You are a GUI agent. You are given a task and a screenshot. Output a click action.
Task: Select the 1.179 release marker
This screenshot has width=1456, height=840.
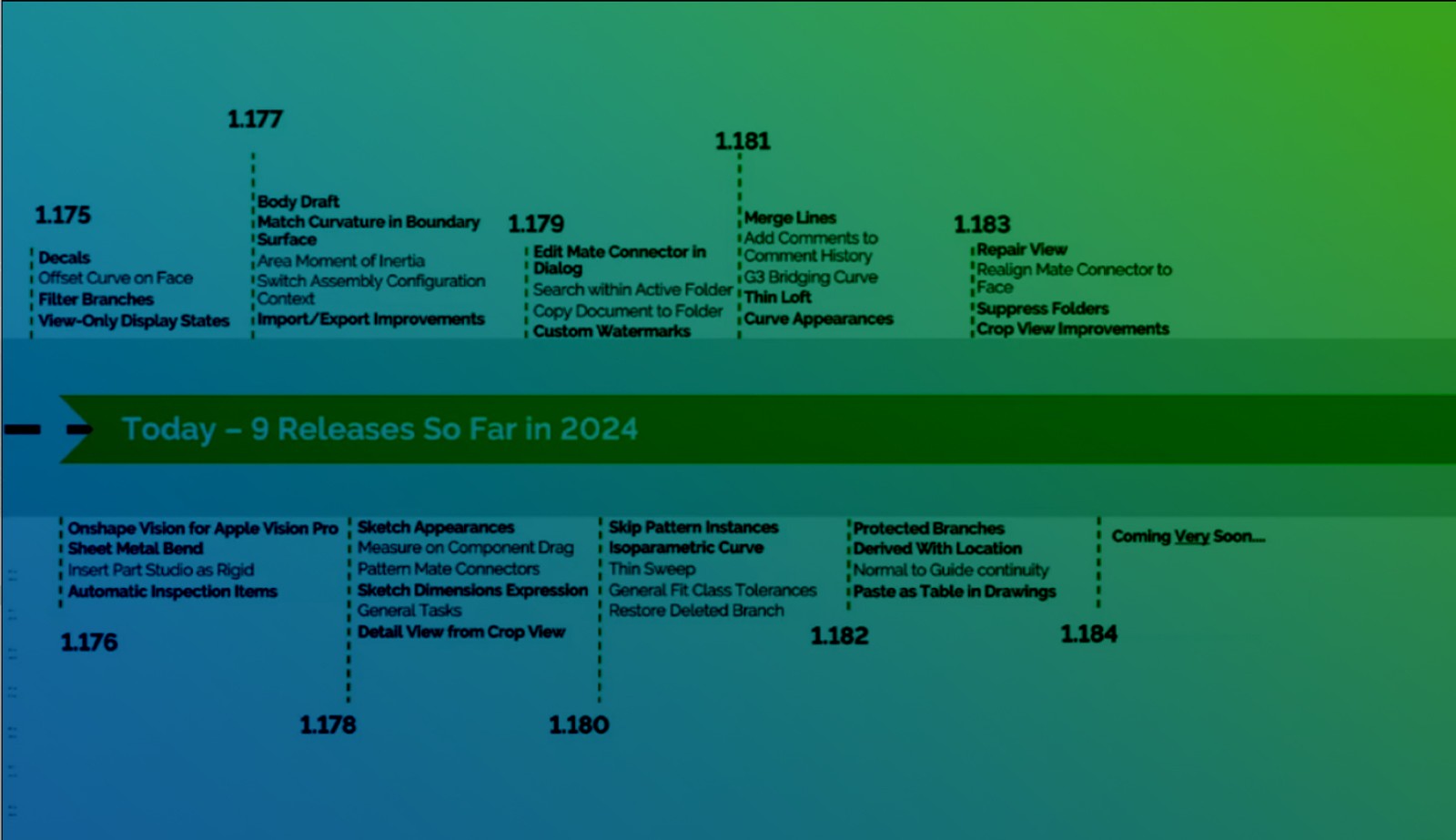coord(536,224)
